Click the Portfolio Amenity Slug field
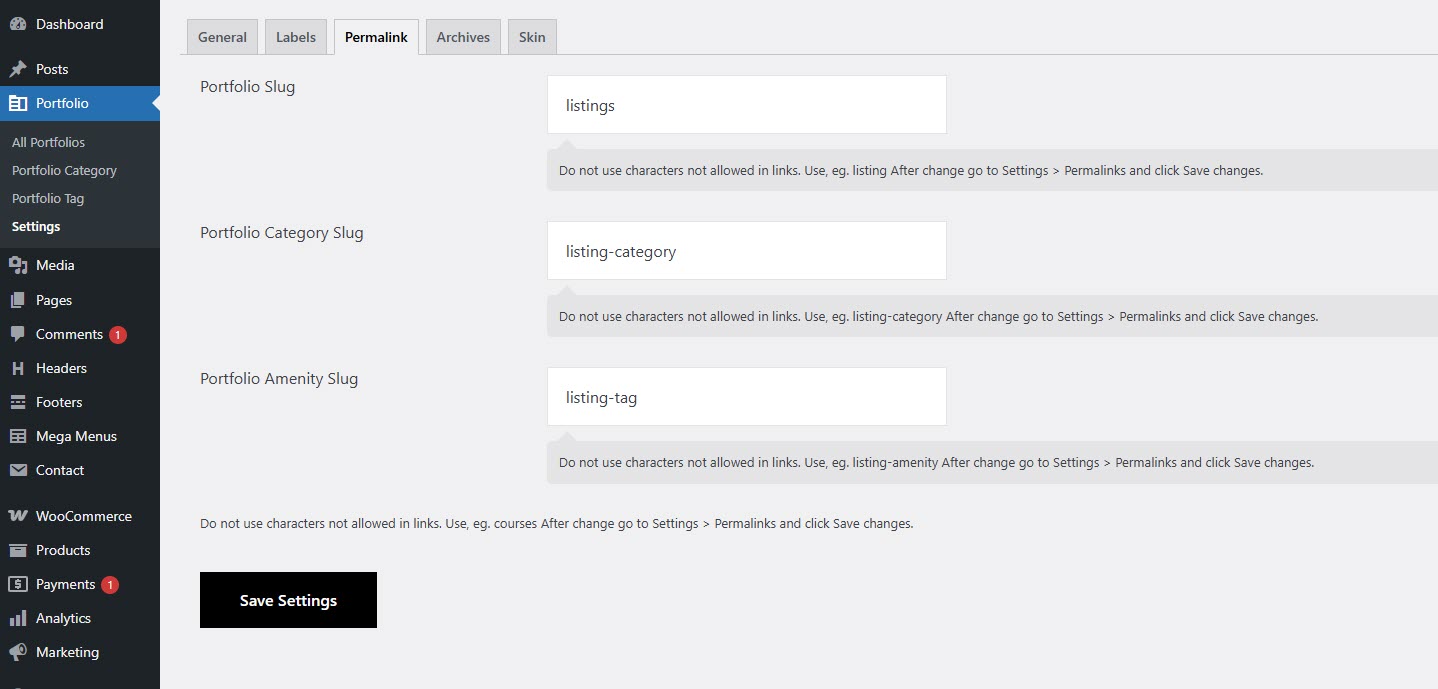Image resolution: width=1438 pixels, height=689 pixels. click(746, 397)
